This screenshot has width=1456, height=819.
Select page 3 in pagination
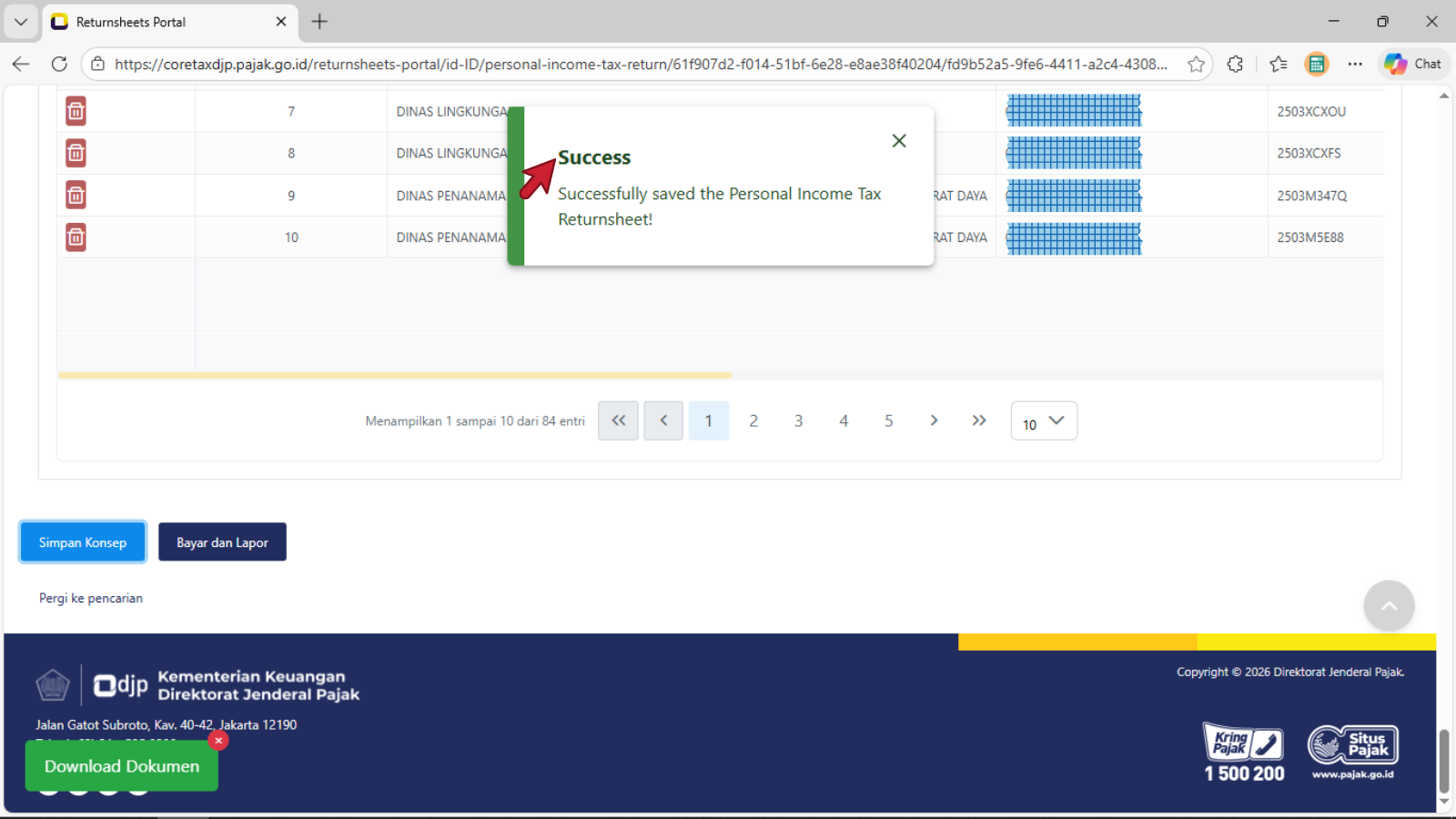click(x=798, y=420)
